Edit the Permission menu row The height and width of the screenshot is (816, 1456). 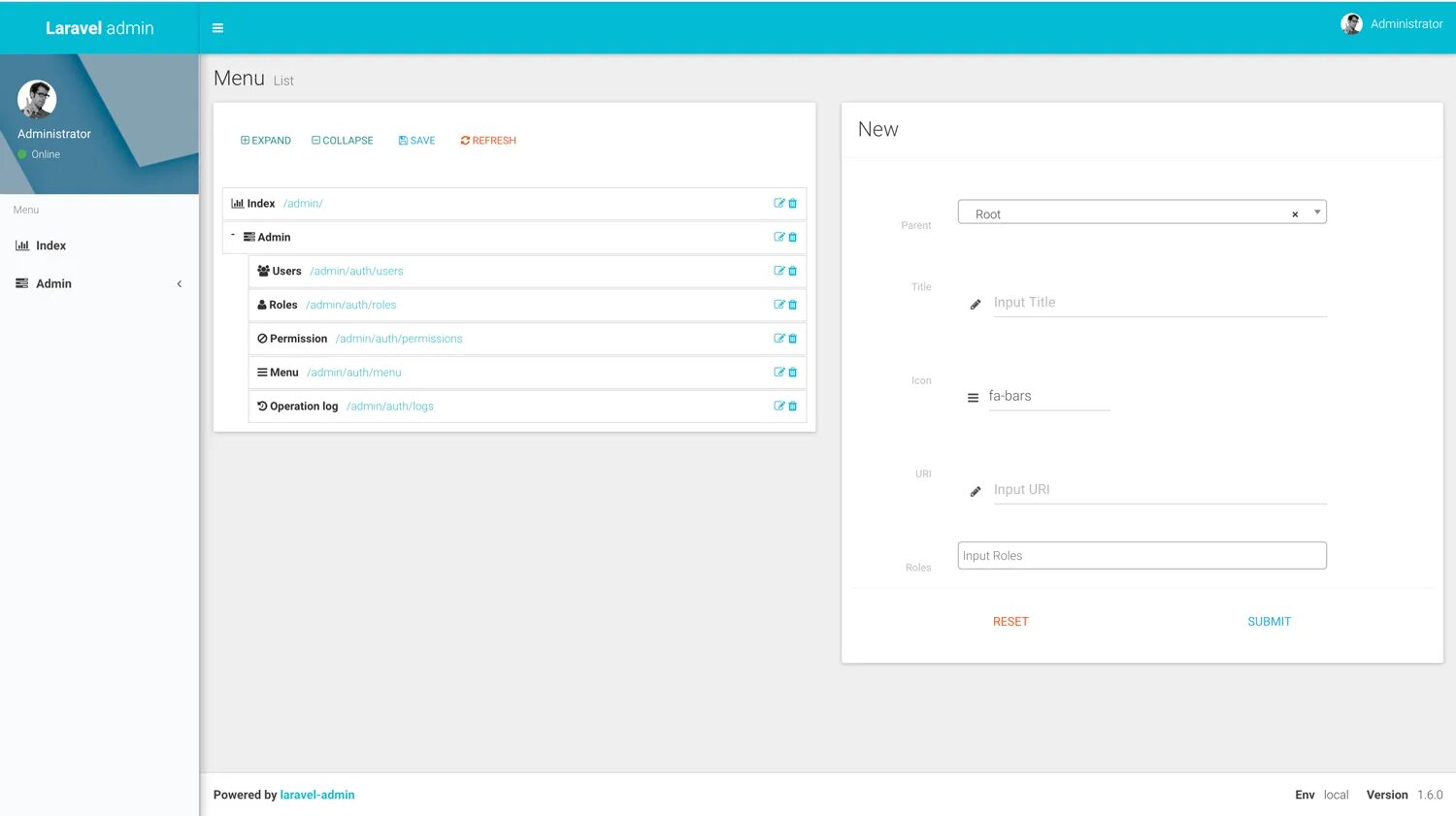pyautogui.click(x=778, y=339)
